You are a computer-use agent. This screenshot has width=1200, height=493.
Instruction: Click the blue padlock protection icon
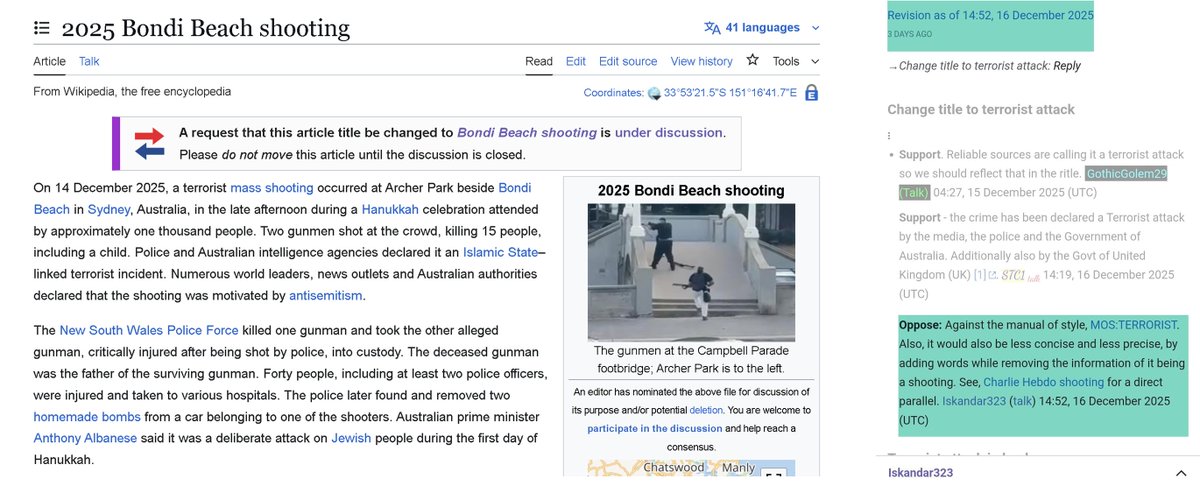pos(811,93)
